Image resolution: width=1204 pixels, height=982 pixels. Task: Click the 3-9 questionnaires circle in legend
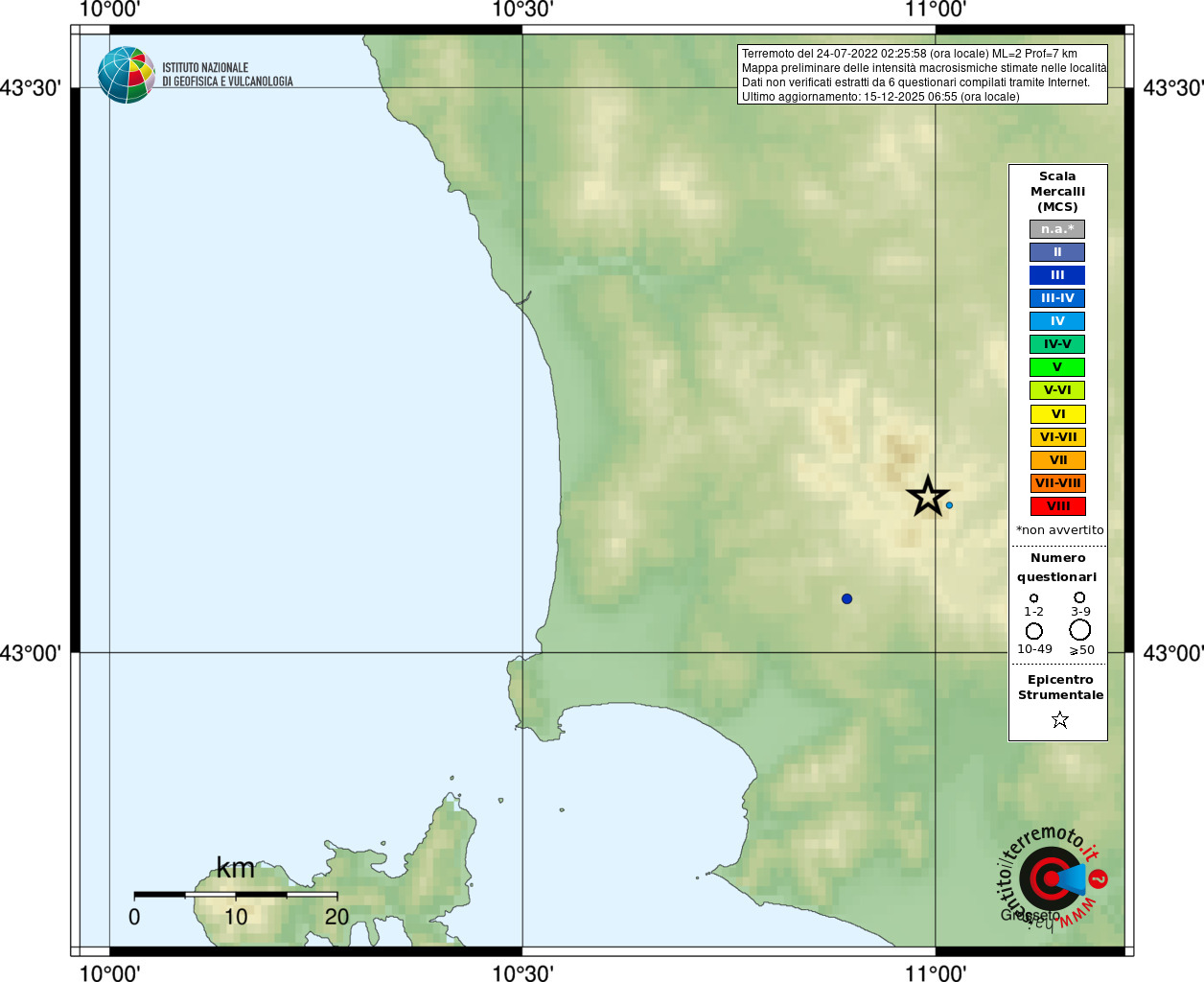[x=1079, y=597]
